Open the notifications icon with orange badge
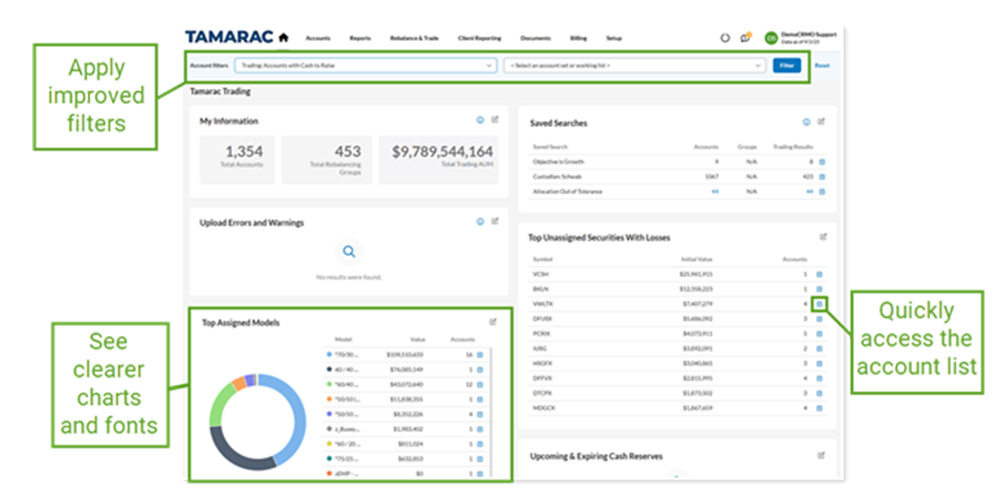 745,38
